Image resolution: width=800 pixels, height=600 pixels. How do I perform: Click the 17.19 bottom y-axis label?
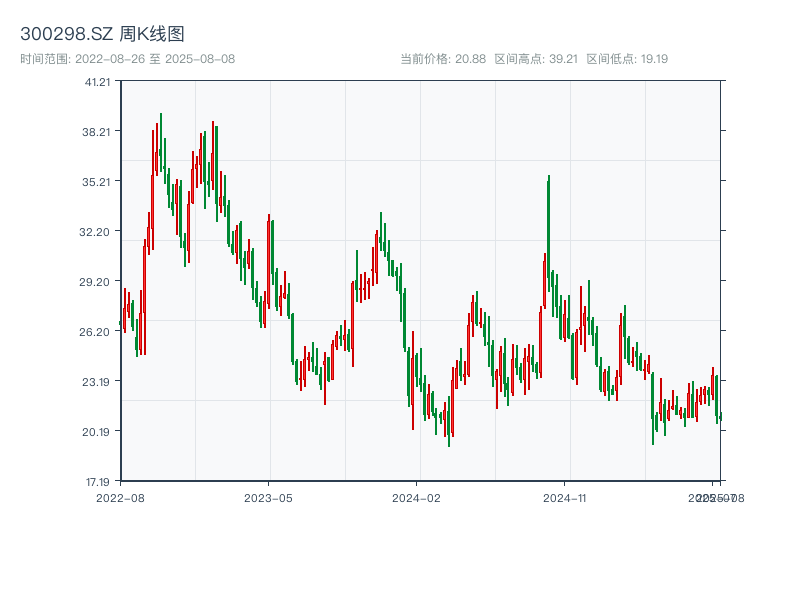coord(98,481)
